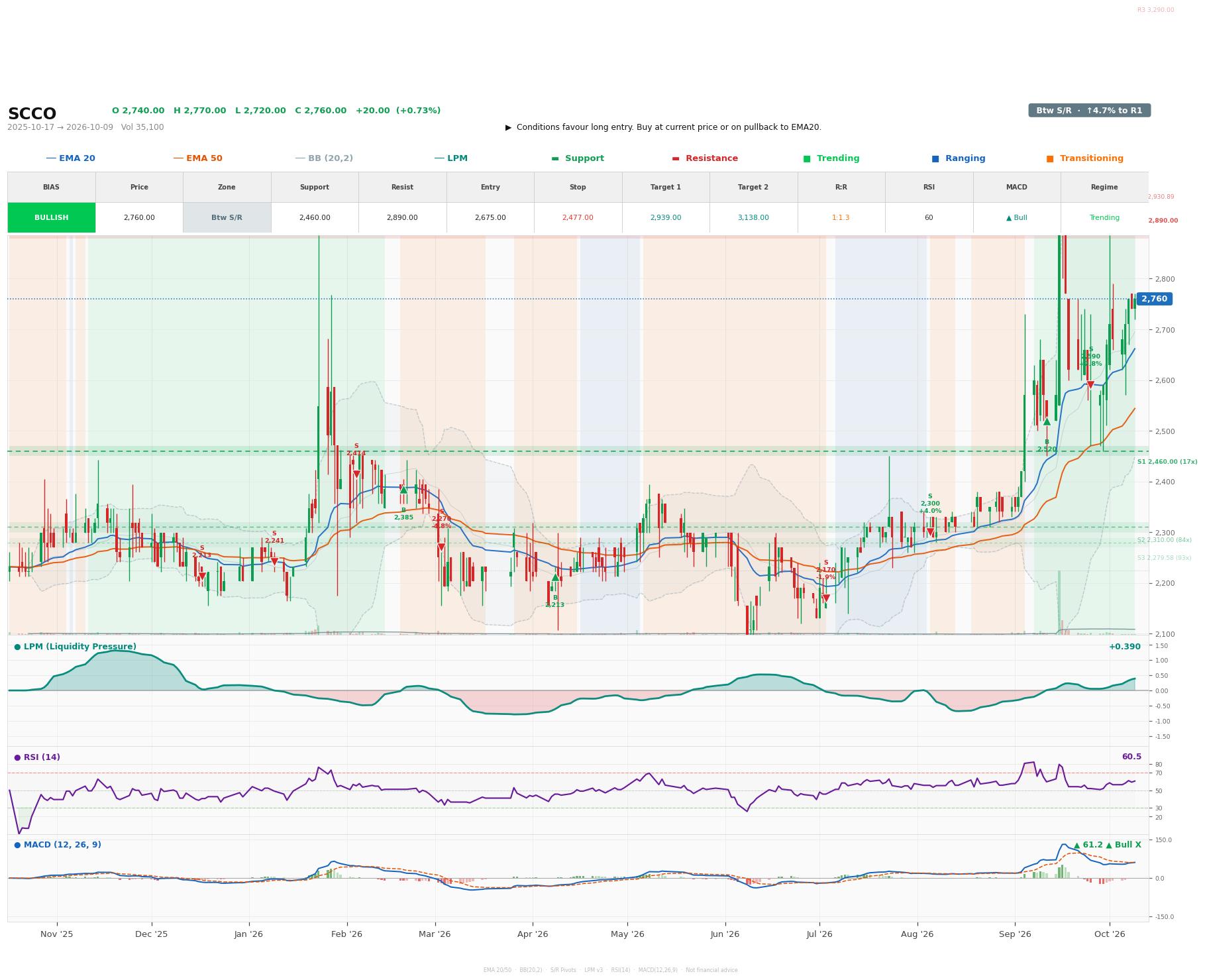Click the Sep '26 label on the time axis

pos(1015,934)
